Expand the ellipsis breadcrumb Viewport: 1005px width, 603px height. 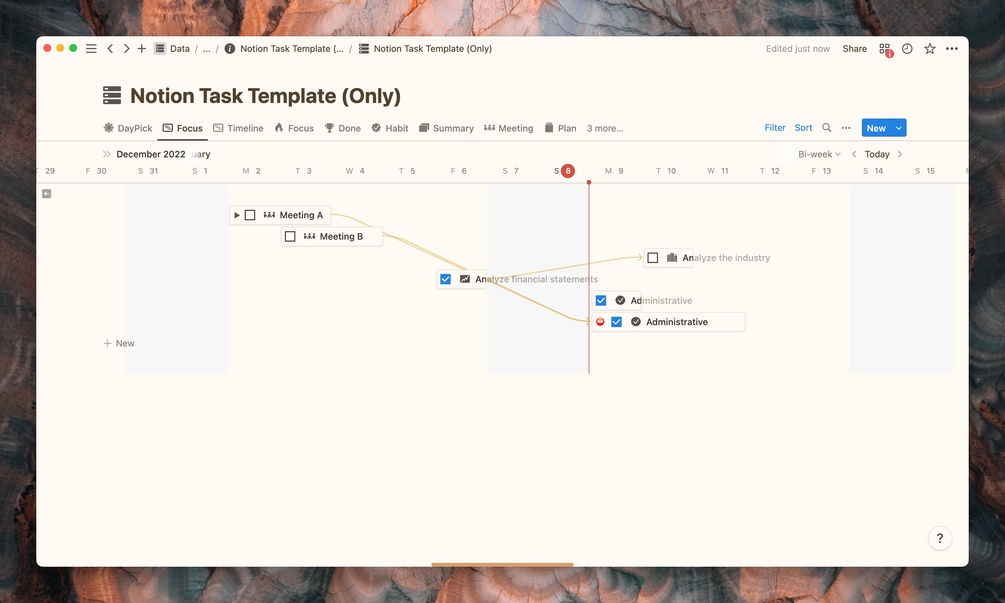206,49
